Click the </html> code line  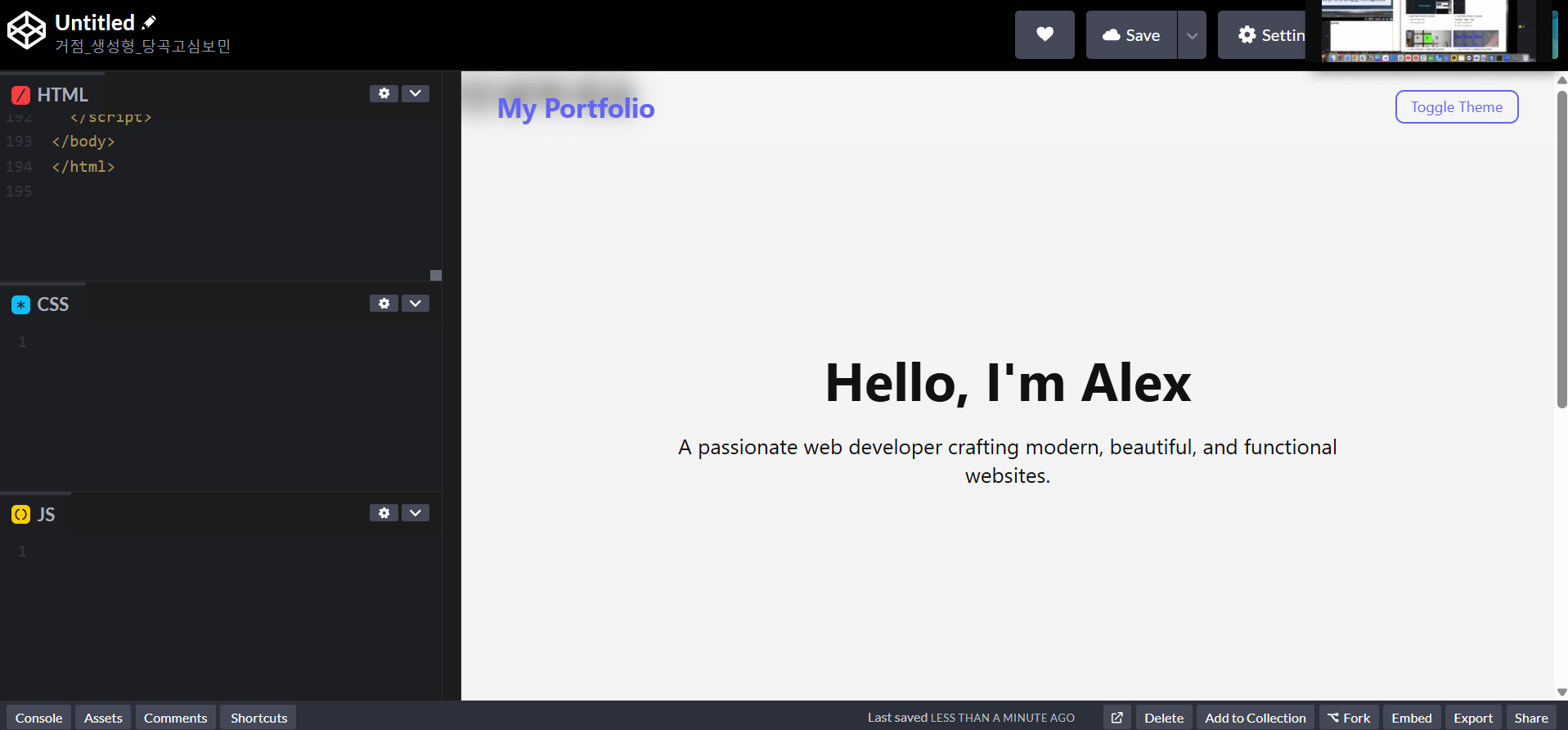tap(83, 166)
